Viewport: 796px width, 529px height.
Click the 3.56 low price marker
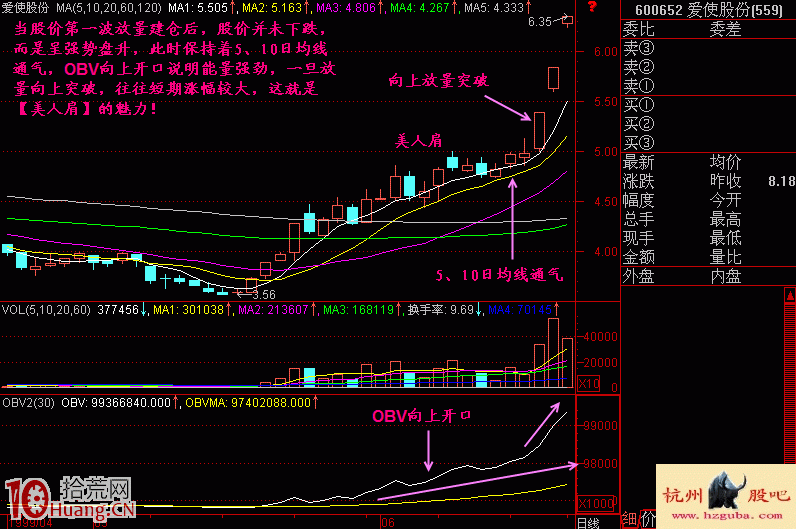pos(264,295)
